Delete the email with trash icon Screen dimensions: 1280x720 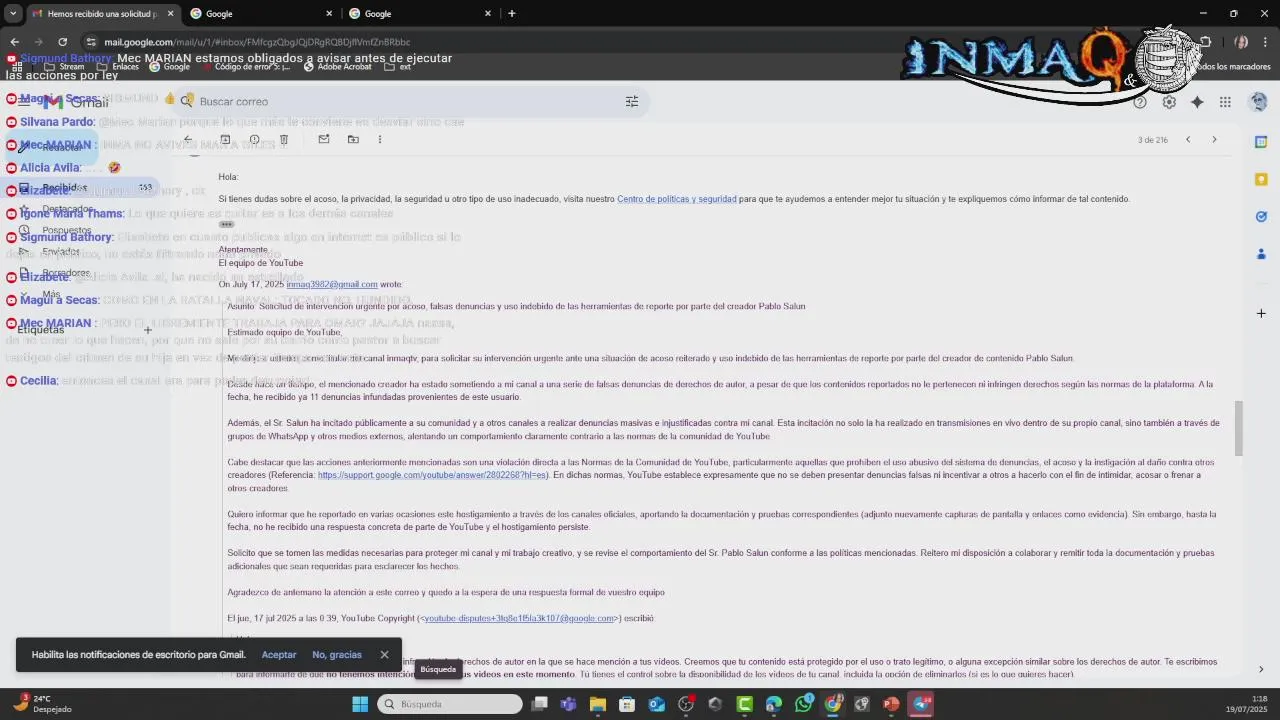pos(284,140)
